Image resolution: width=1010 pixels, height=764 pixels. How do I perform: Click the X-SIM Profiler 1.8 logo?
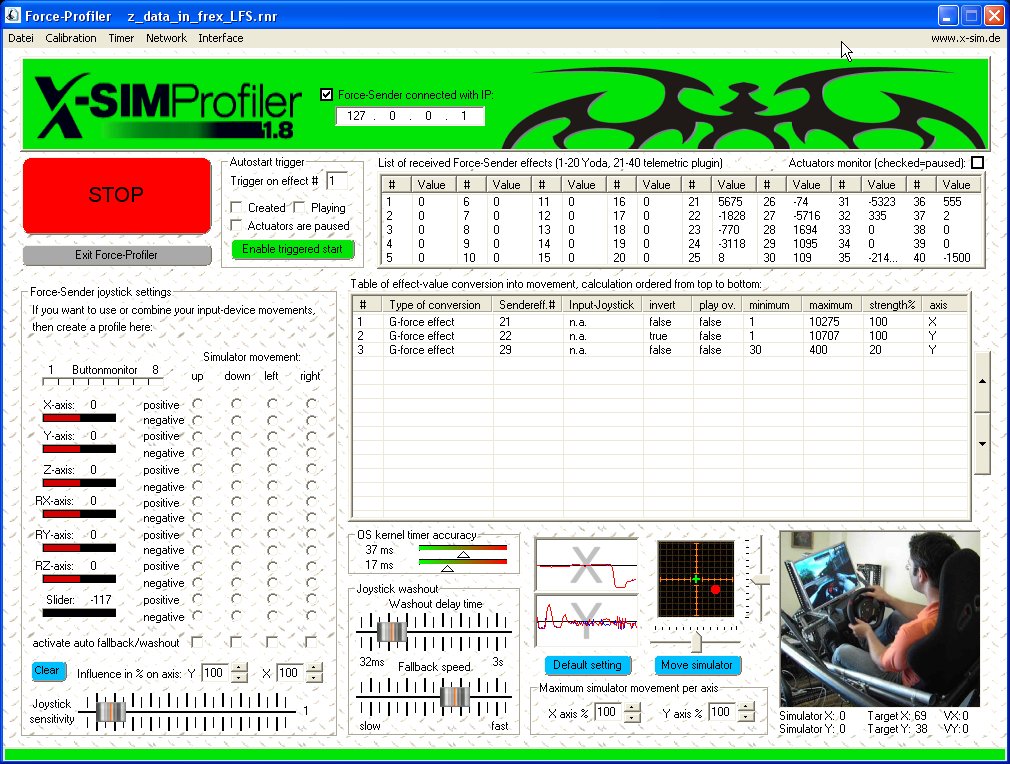click(168, 105)
